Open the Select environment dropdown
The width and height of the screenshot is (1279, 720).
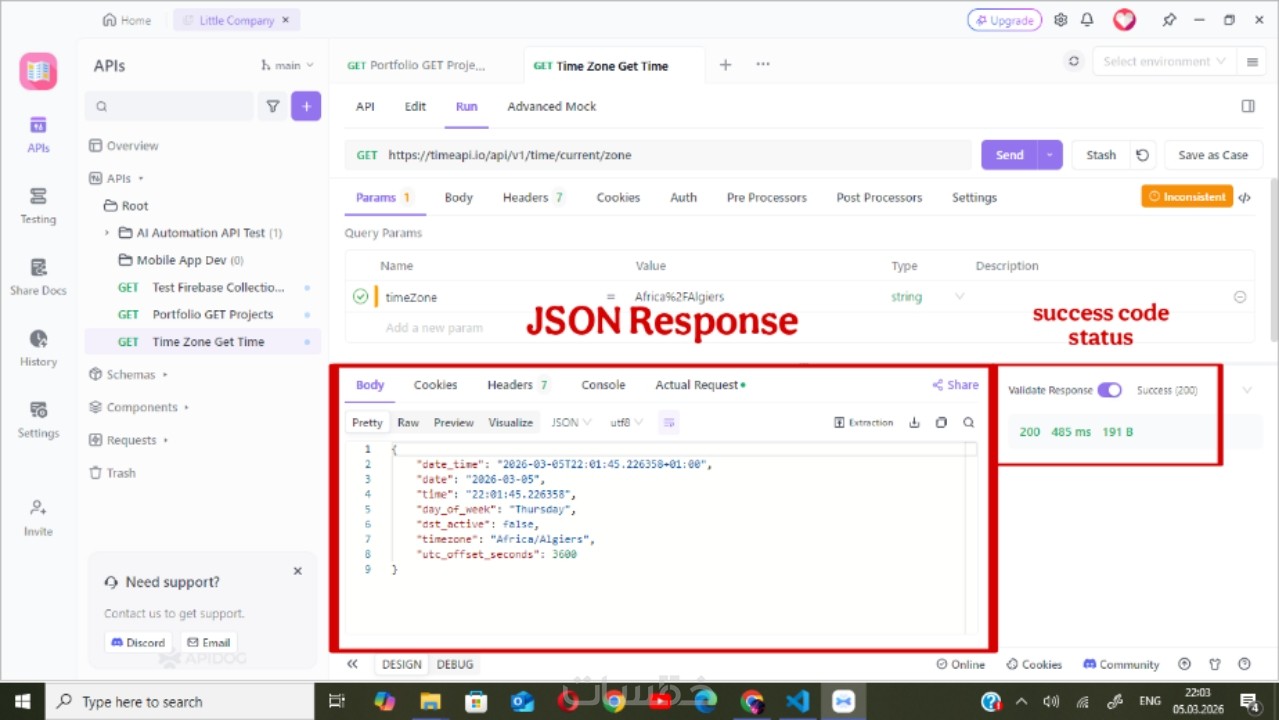tap(1163, 61)
